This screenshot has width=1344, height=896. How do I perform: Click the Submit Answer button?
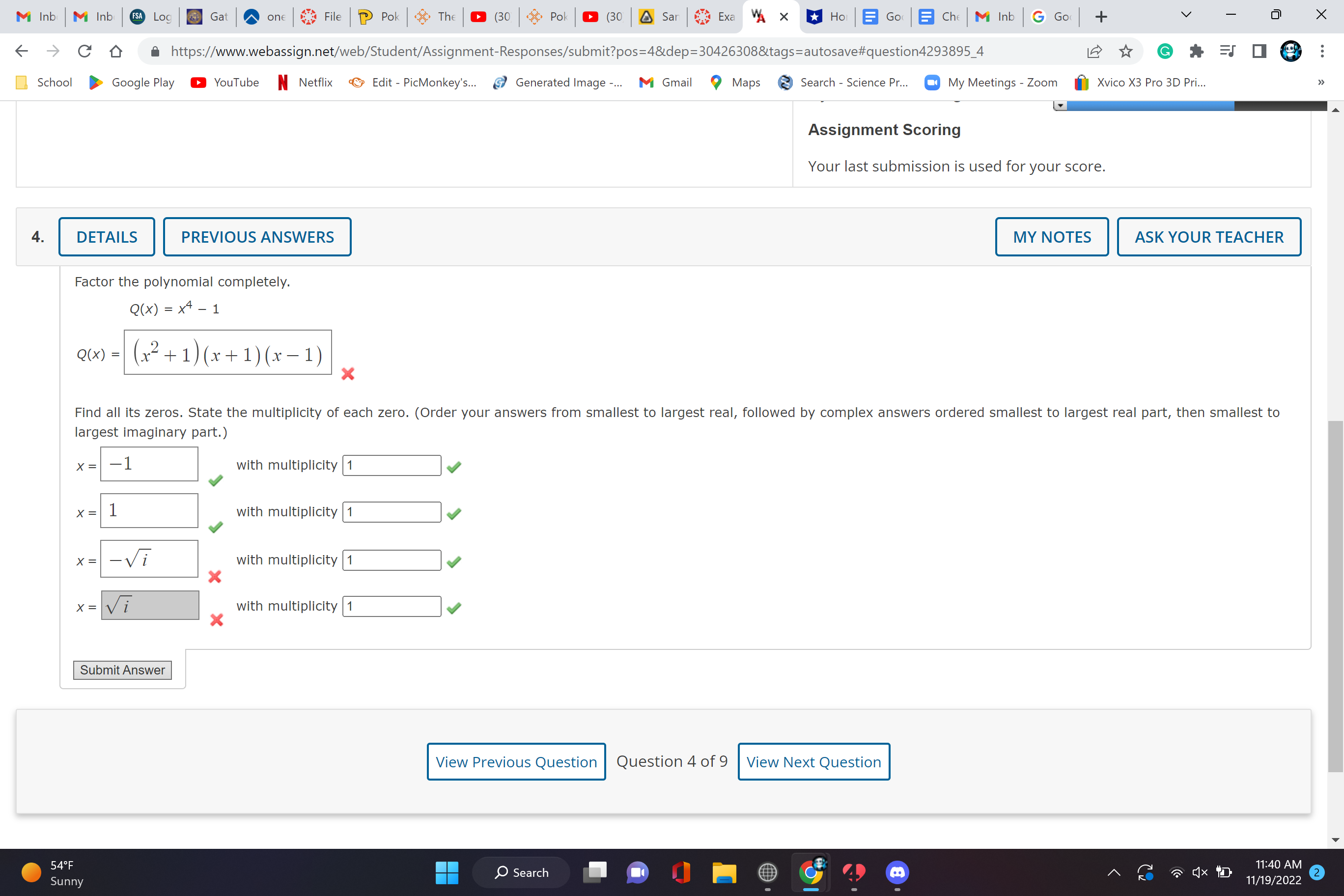[x=122, y=670]
